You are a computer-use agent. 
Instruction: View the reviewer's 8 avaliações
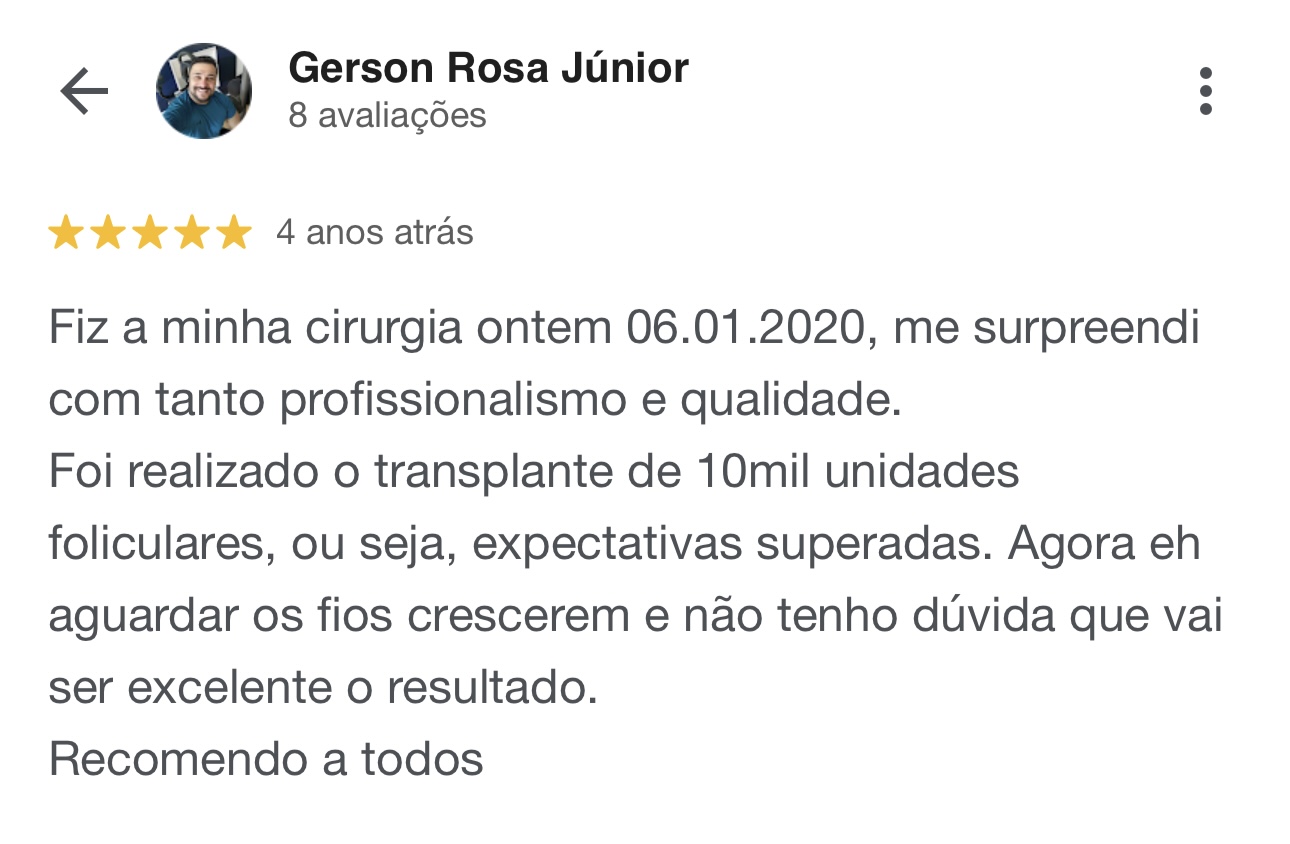(387, 116)
